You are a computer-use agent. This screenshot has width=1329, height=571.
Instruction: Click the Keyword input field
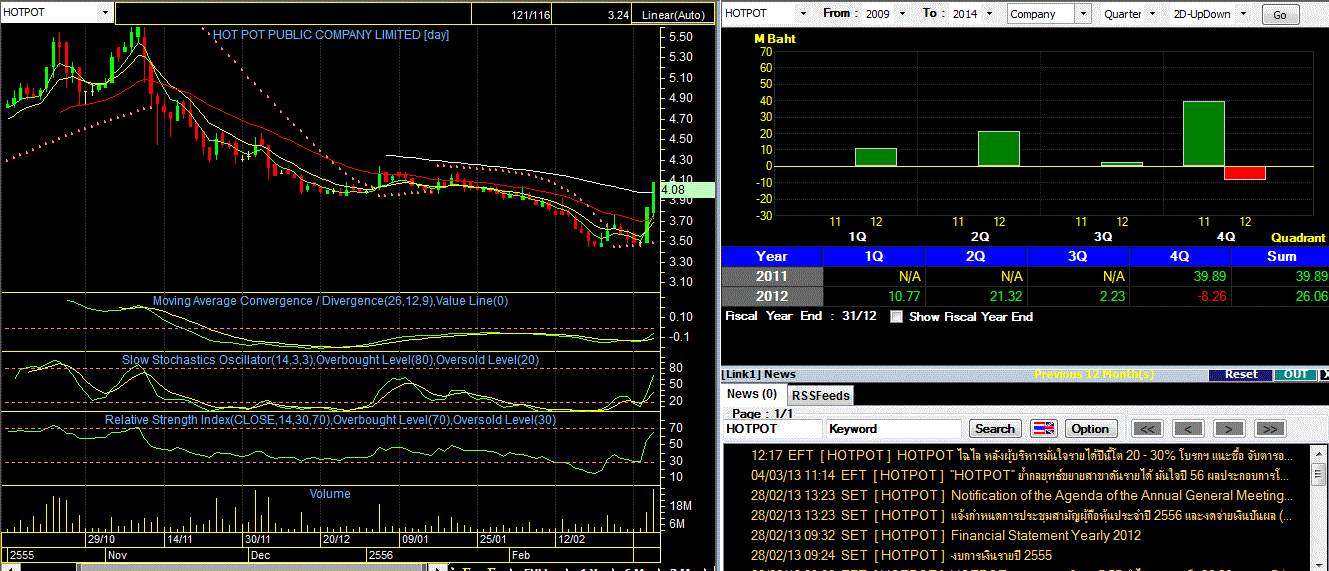[894, 428]
